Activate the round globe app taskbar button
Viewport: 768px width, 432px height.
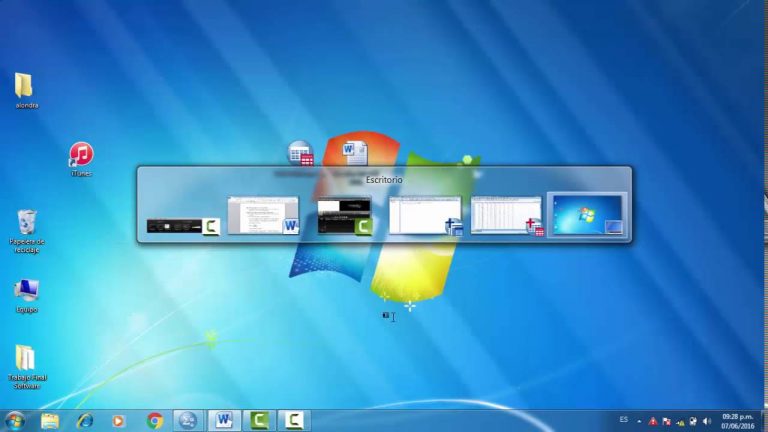(x=188, y=420)
